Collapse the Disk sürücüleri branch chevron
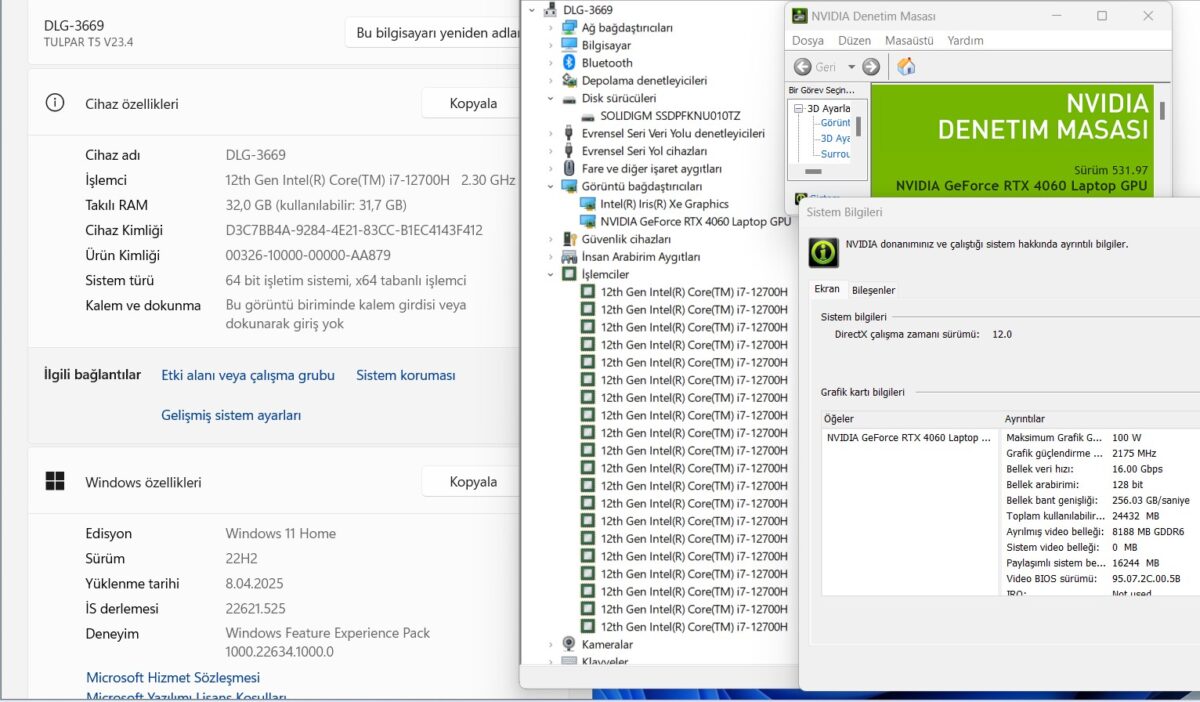Viewport: 1200px width, 702px height. [x=550, y=99]
